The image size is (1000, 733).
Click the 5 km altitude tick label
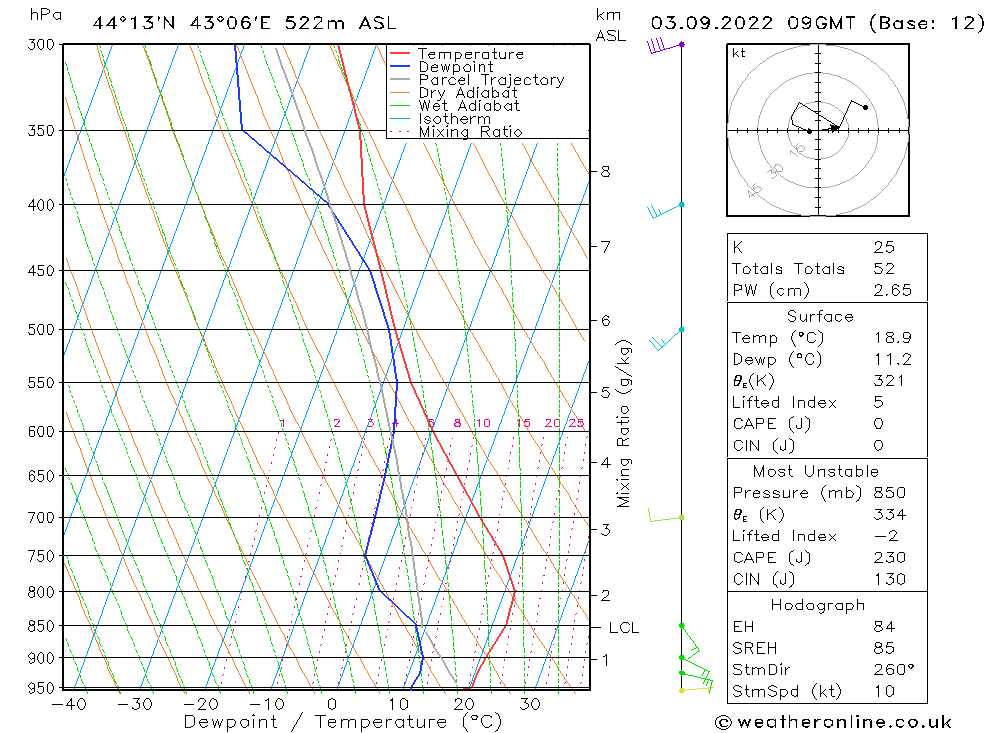pos(605,392)
